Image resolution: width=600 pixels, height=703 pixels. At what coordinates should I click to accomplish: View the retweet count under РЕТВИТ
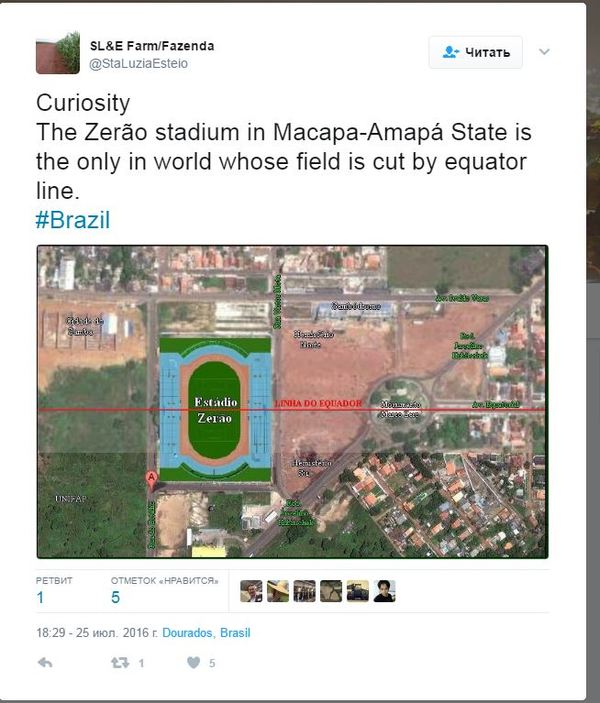click(x=40, y=598)
